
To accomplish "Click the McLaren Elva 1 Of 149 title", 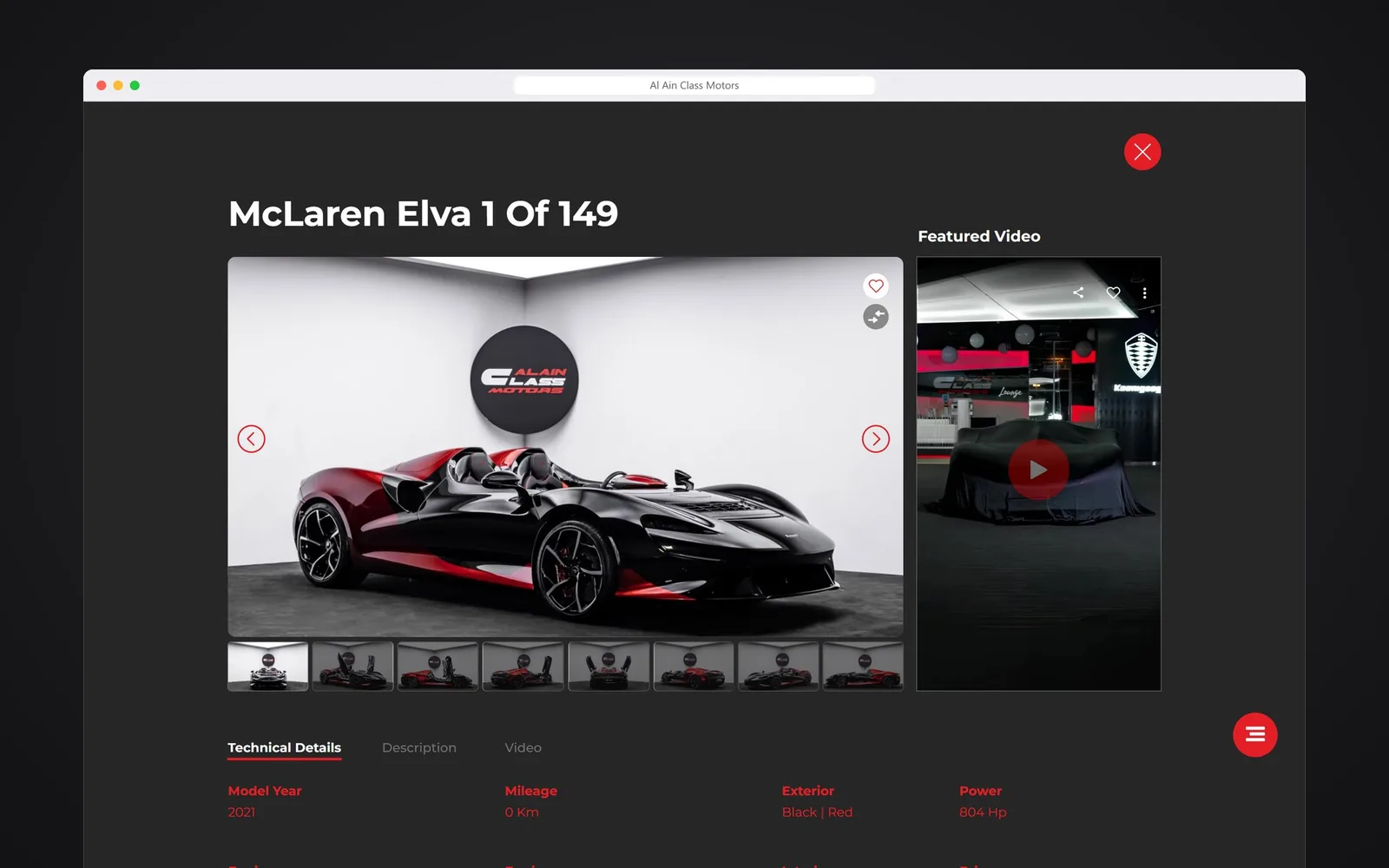I will 424,214.
